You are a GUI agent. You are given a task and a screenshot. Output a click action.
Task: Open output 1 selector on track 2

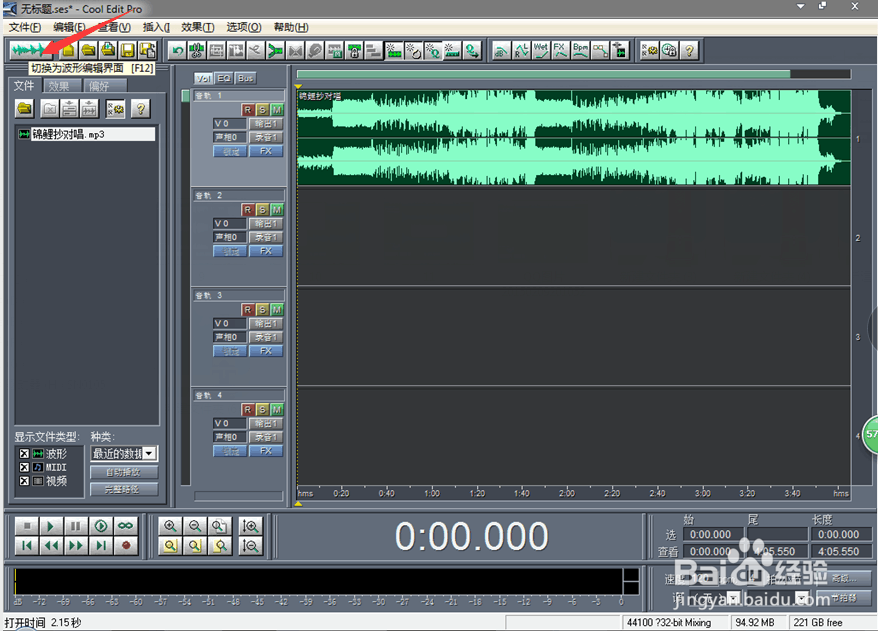click(x=266, y=223)
